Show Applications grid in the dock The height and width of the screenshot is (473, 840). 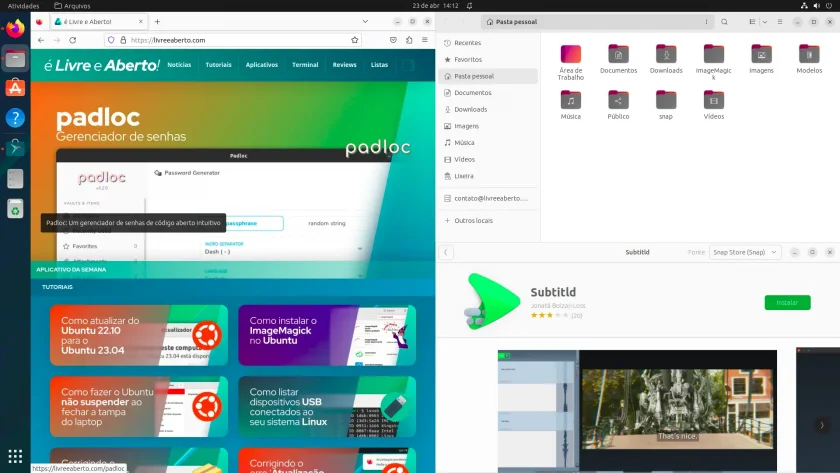point(15,456)
